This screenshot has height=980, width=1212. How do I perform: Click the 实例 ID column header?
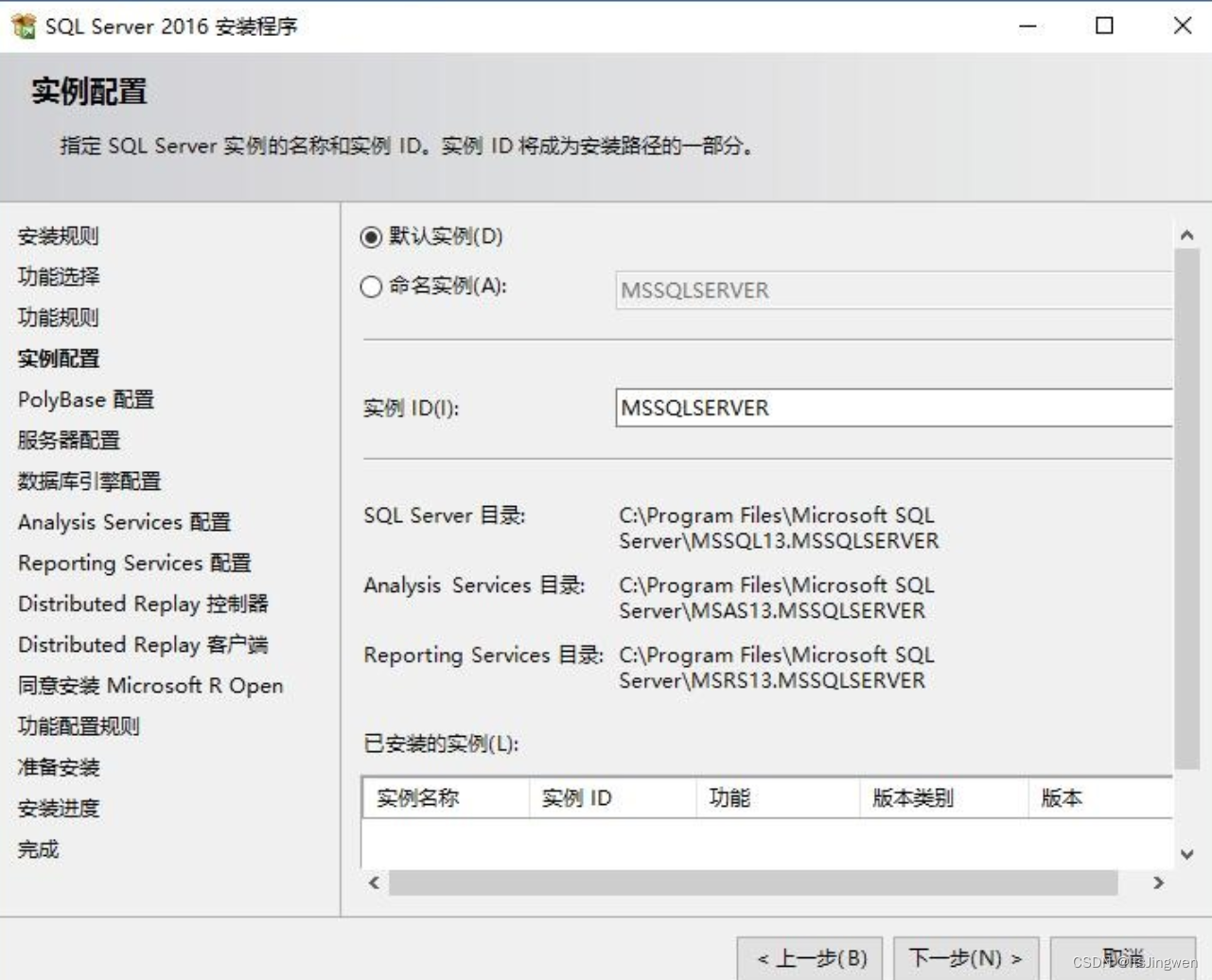[612, 798]
